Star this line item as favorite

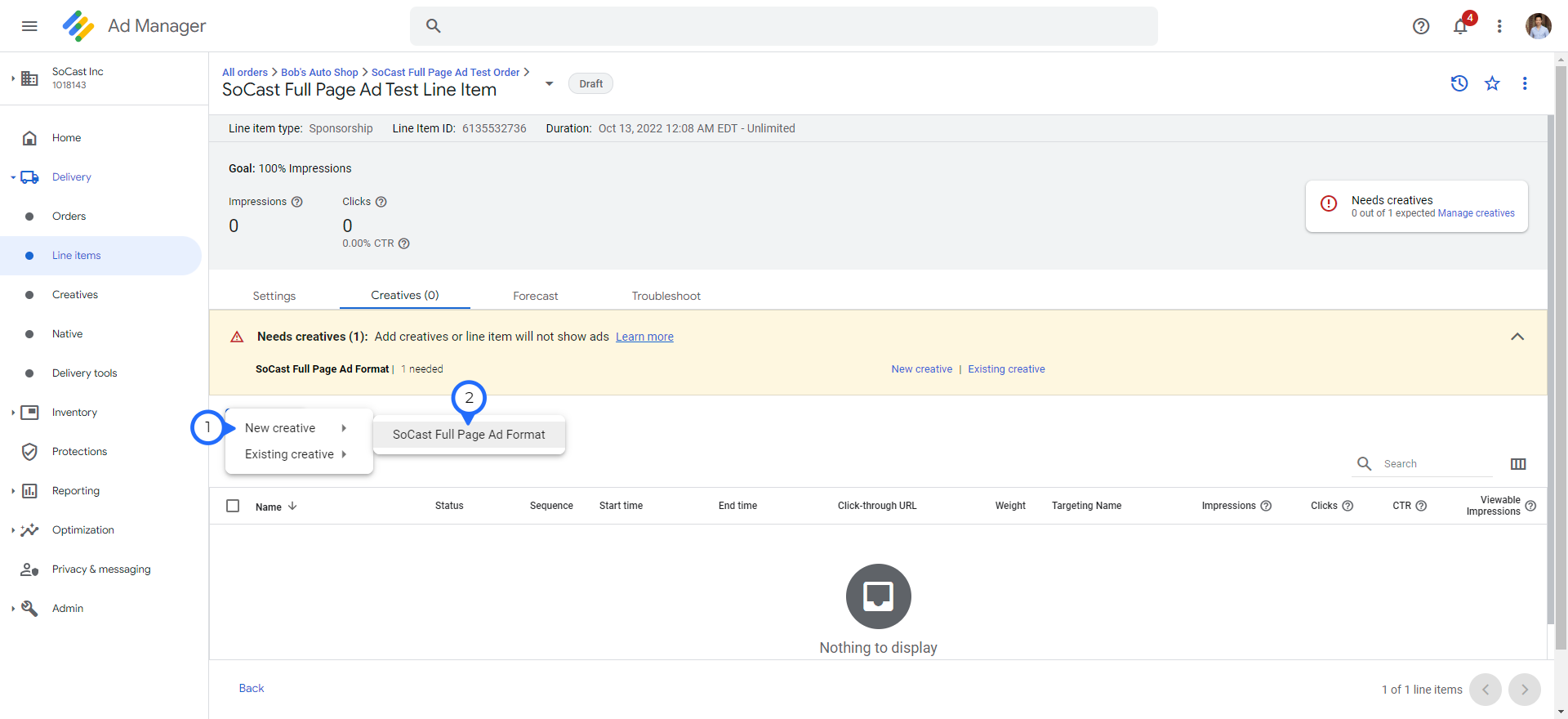coord(1492,83)
